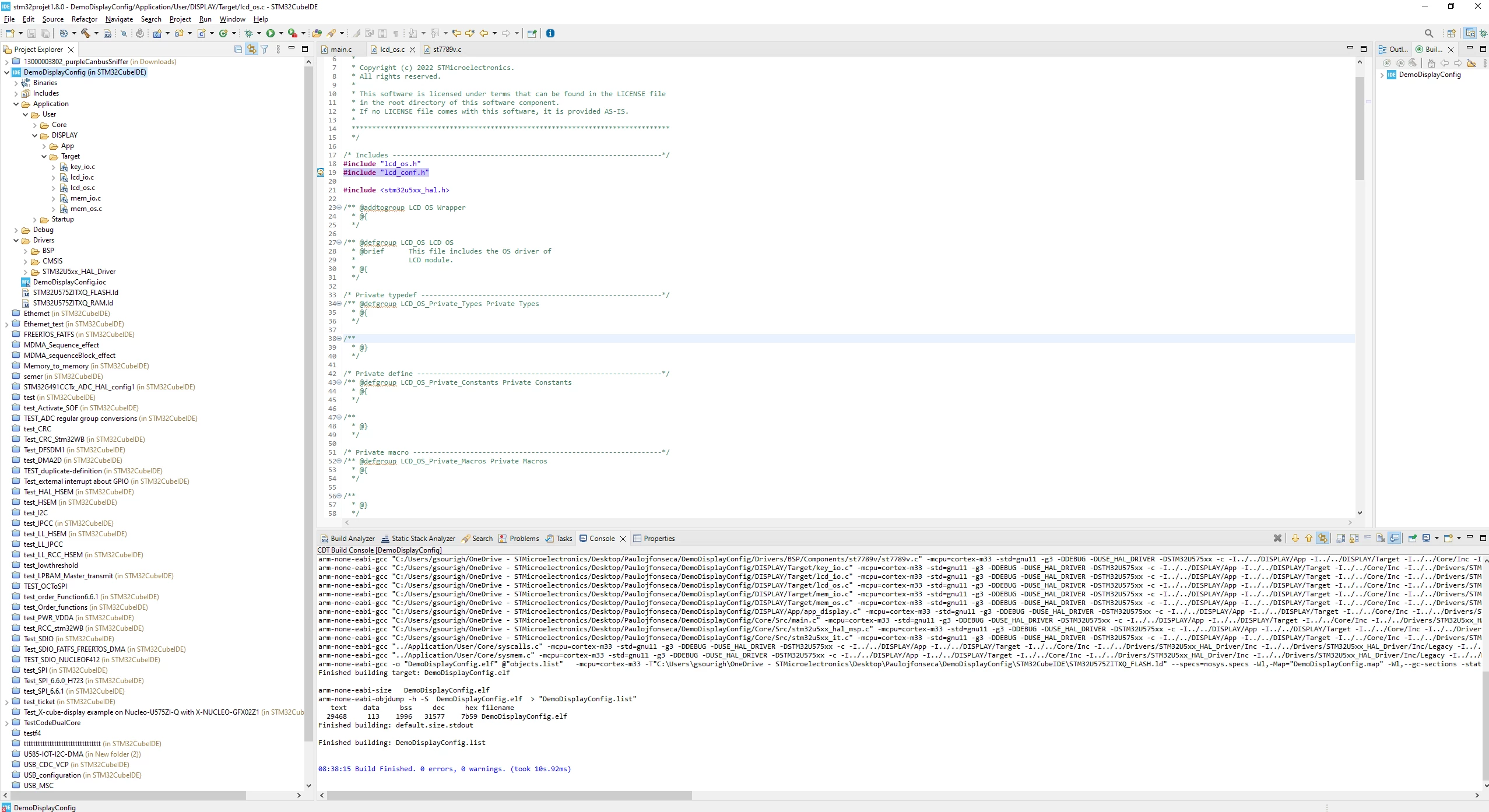Click the editor vertical scrollbar thumb
Screen dimensions: 1489x812
(x=1360, y=128)
